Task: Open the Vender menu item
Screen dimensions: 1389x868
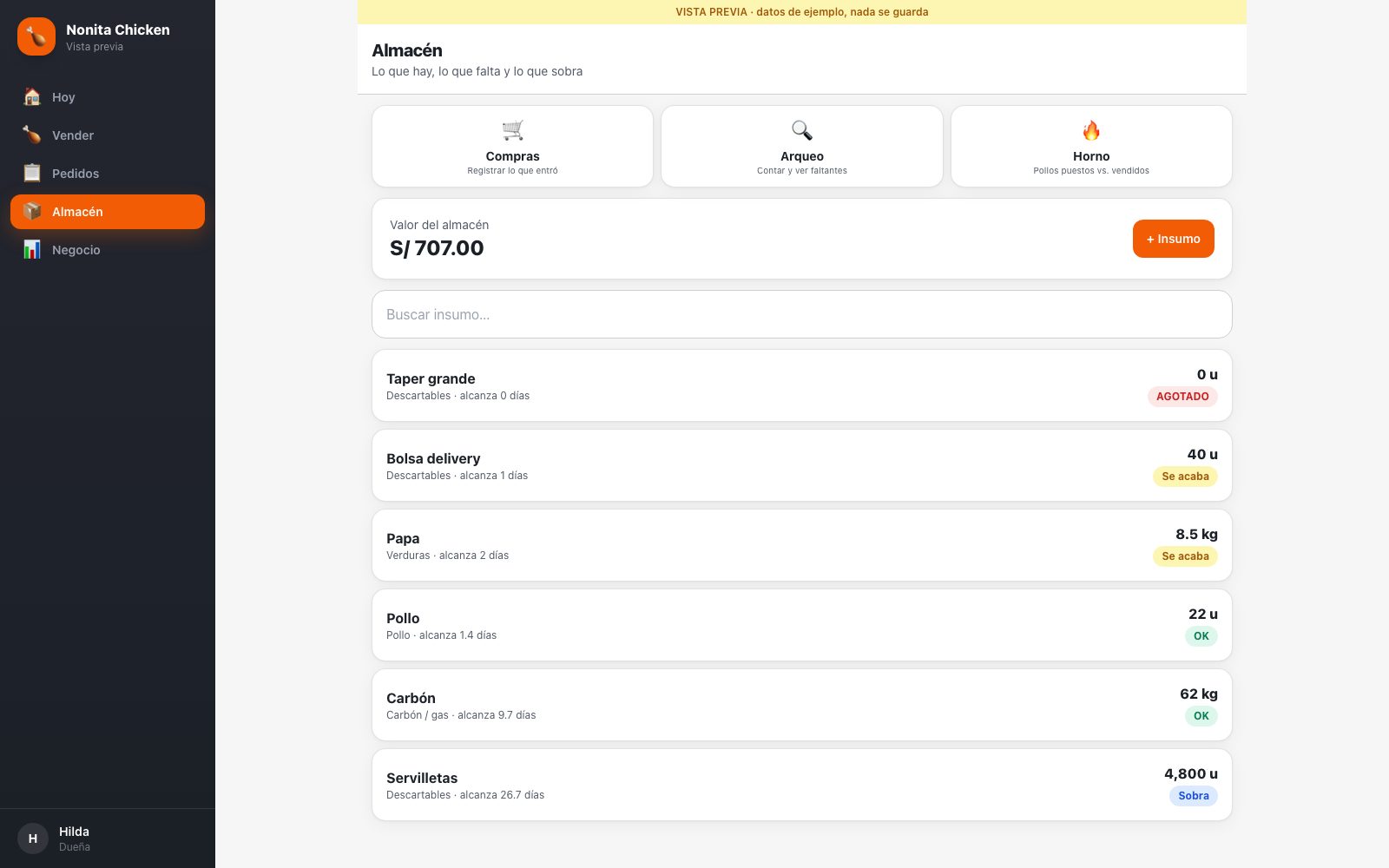Action: tap(108, 135)
